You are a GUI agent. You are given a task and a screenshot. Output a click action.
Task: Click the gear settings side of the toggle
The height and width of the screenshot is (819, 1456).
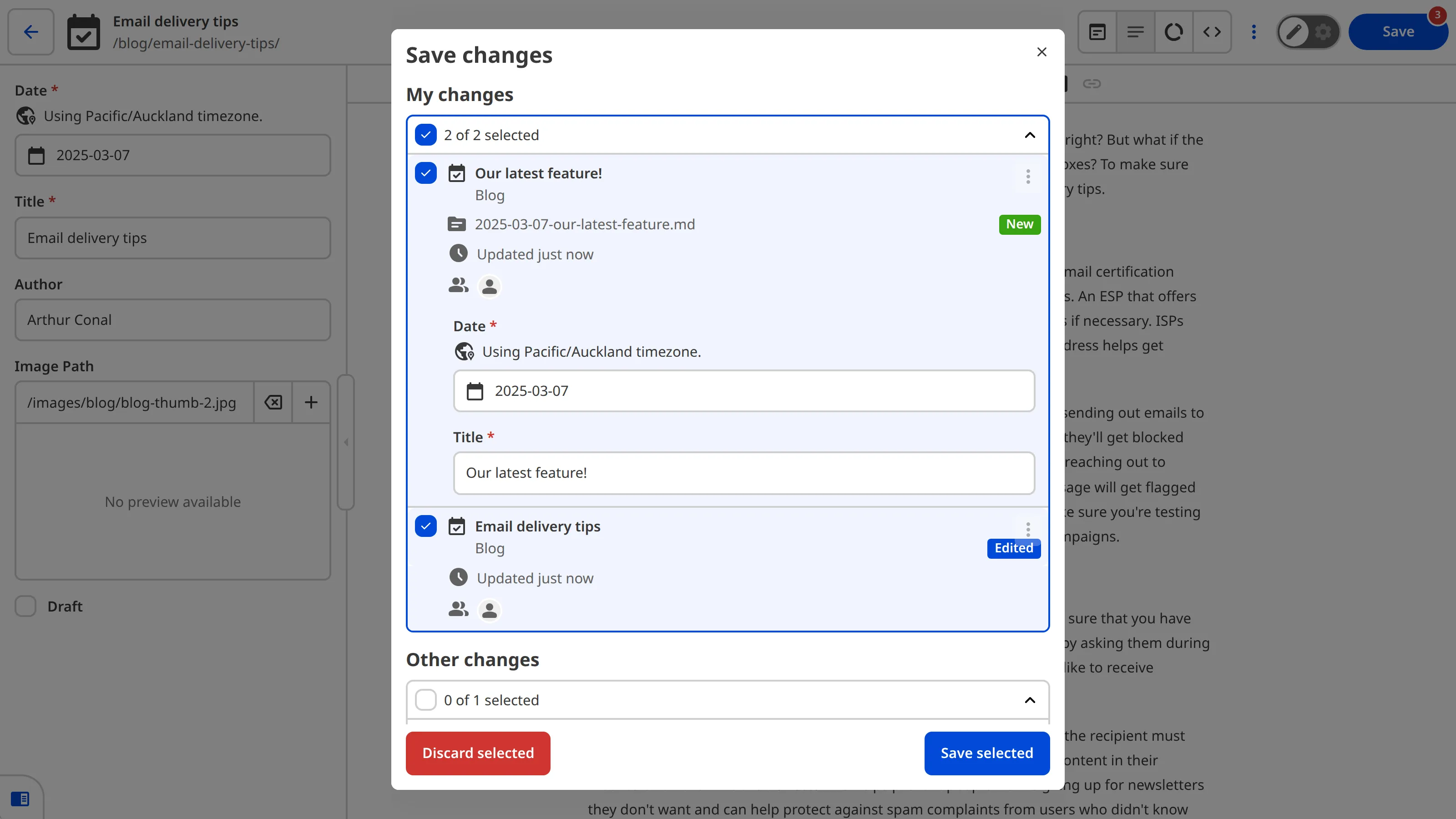point(1323,32)
